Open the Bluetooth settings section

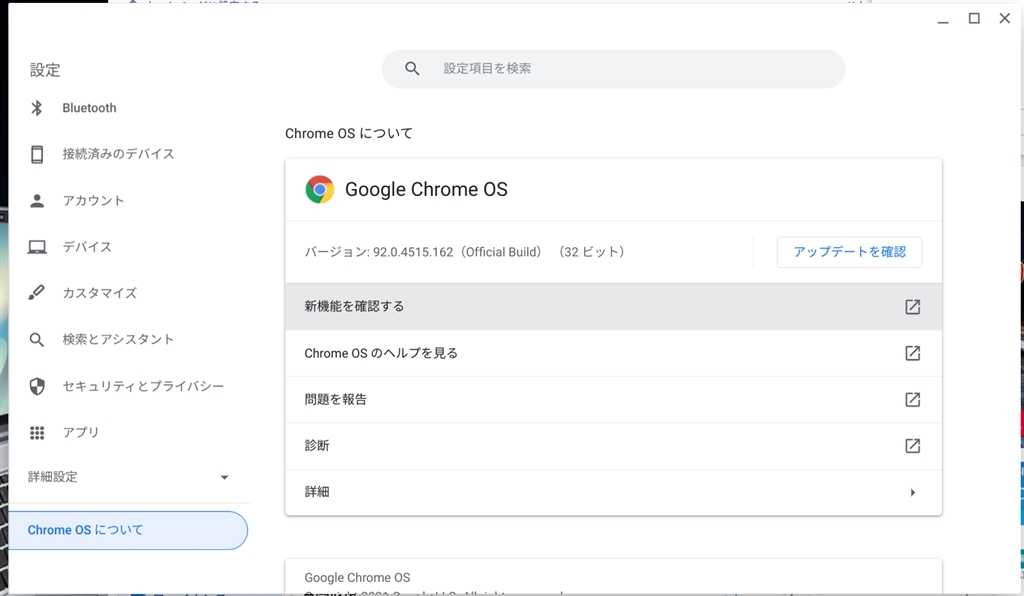(89, 108)
